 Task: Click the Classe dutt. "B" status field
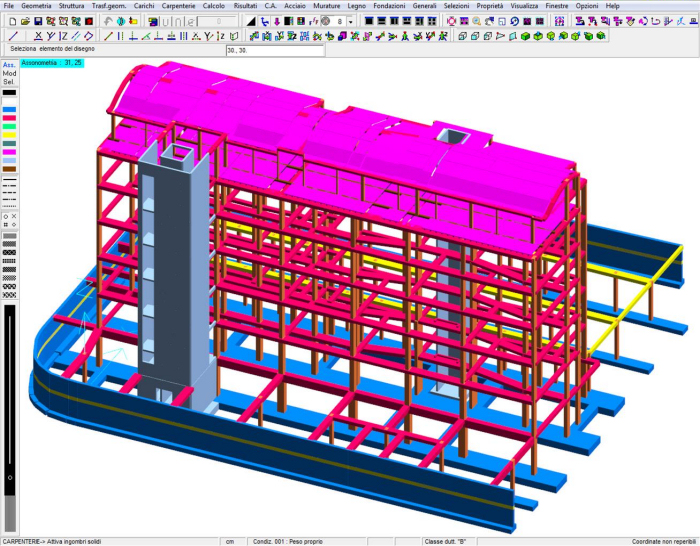(x=450, y=541)
